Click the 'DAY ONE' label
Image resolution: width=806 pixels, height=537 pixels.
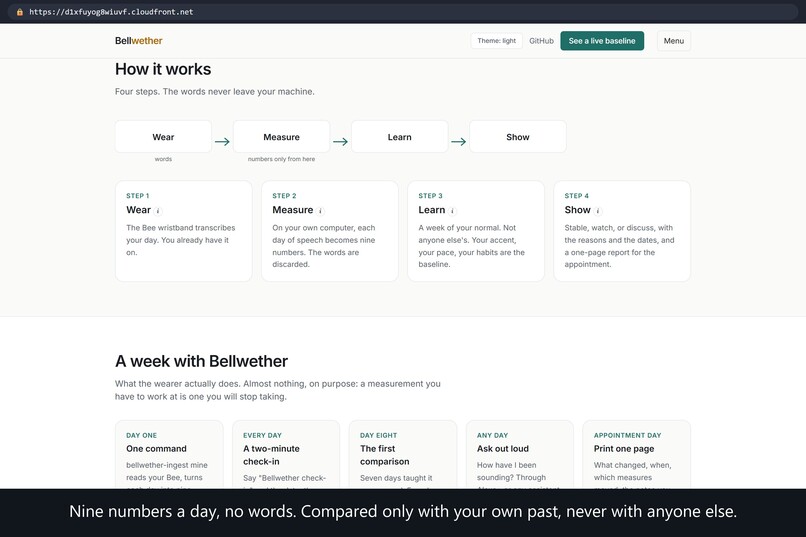pos(141,435)
